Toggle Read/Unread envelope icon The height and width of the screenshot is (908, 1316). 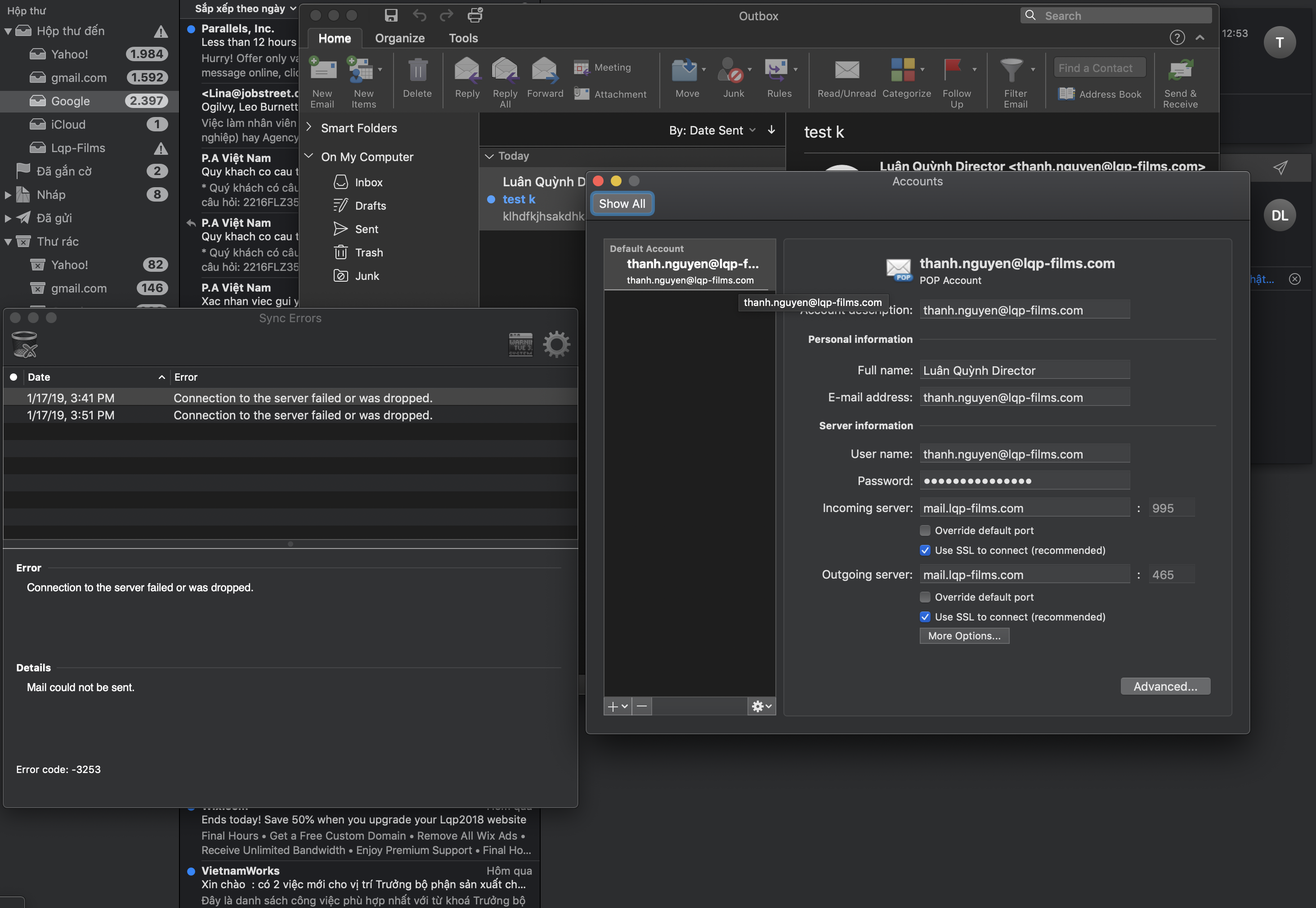click(847, 71)
